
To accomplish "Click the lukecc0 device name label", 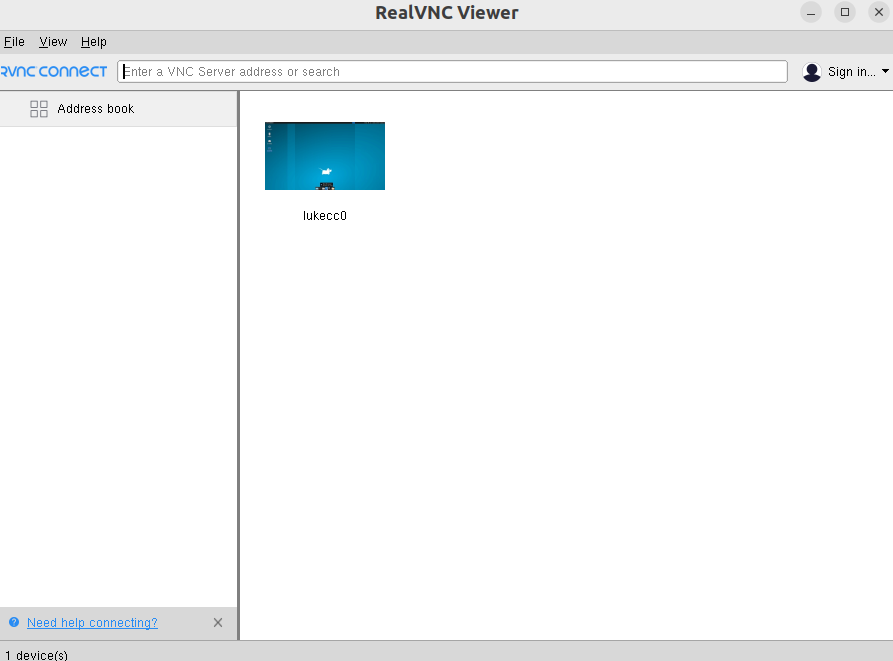I will pos(325,216).
